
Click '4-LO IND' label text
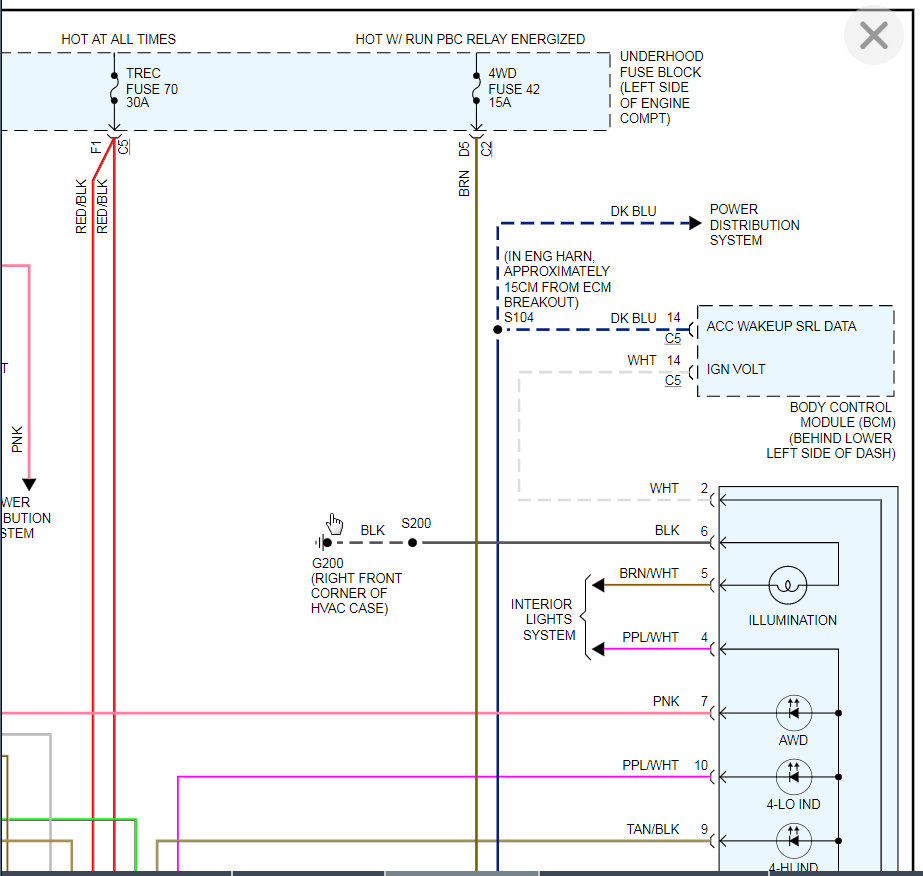793,804
